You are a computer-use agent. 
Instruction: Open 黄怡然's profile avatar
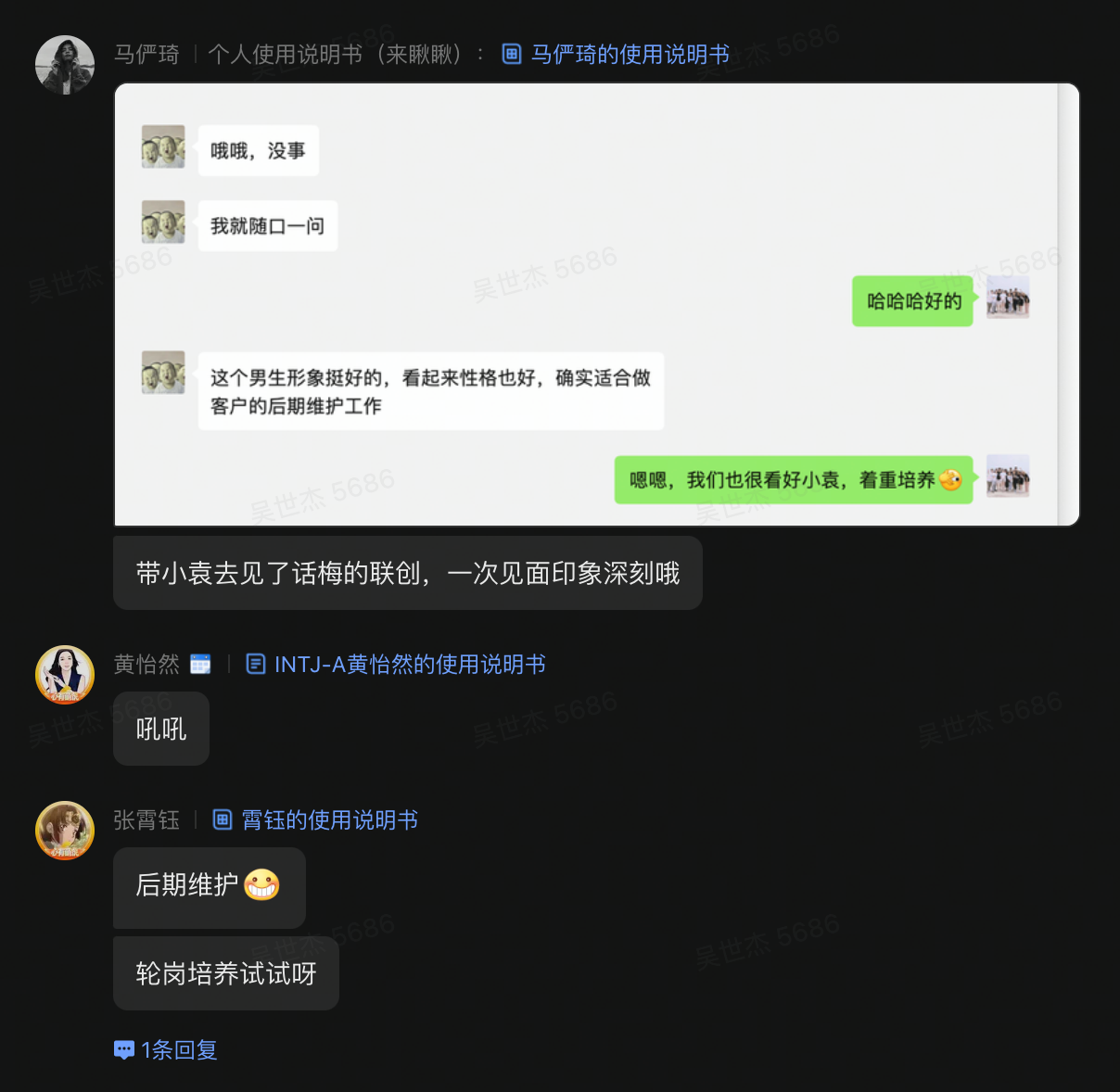pyautogui.click(x=65, y=675)
